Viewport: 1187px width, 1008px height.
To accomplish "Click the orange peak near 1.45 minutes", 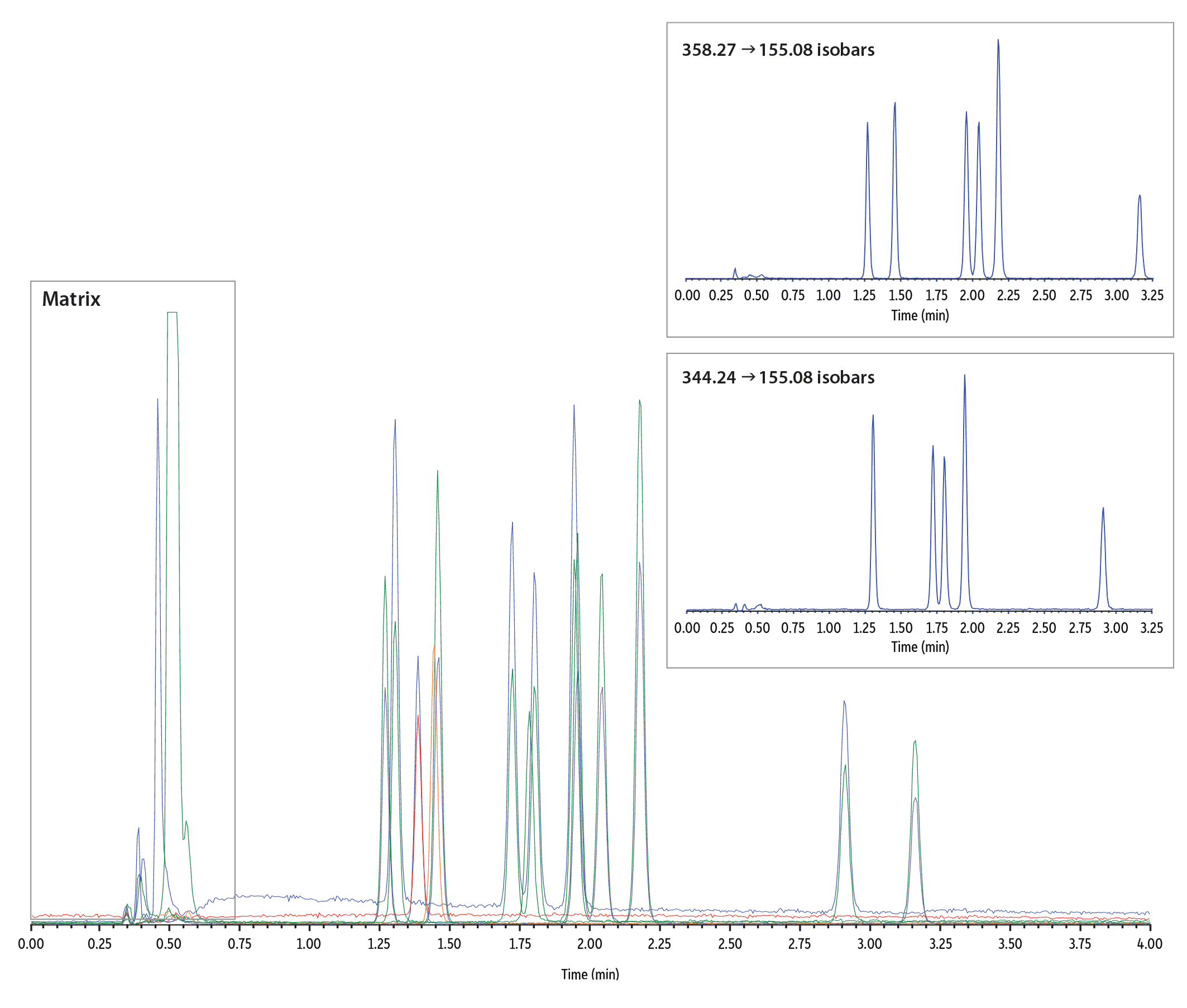I will [x=434, y=649].
